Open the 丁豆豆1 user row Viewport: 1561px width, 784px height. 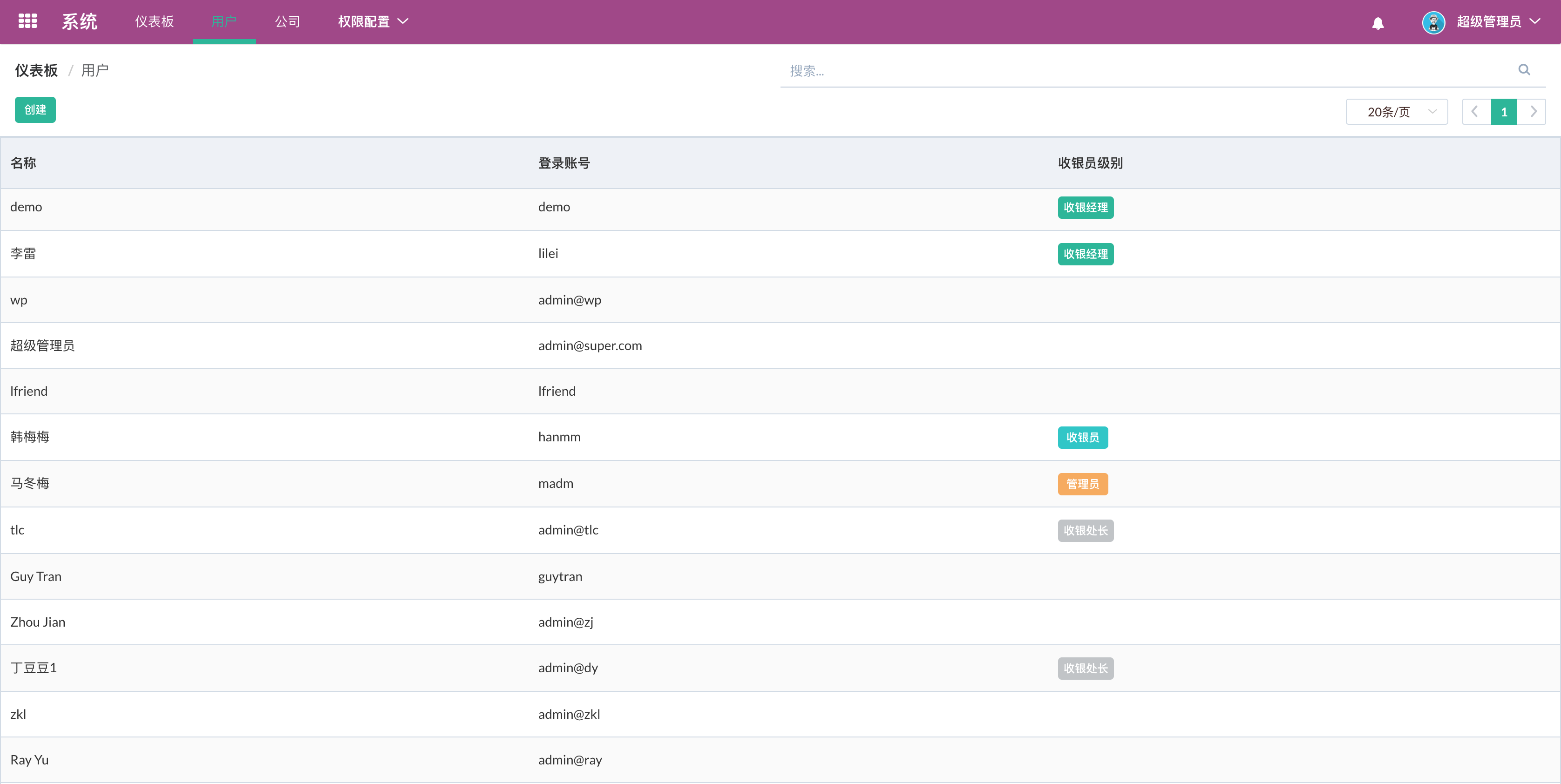point(780,668)
